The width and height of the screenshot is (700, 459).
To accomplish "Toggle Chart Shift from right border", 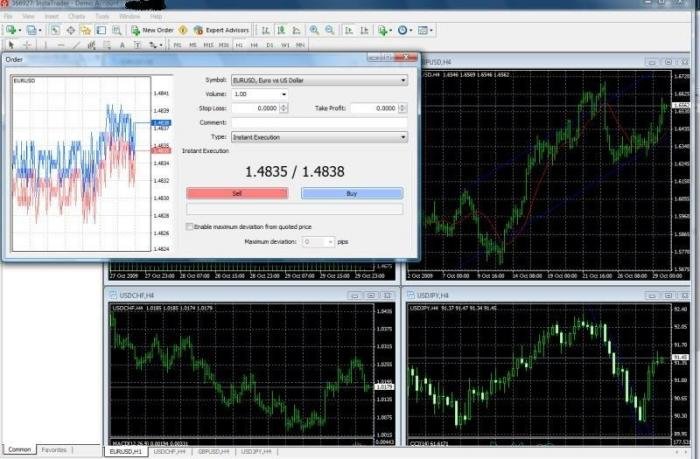I will (x=364, y=30).
